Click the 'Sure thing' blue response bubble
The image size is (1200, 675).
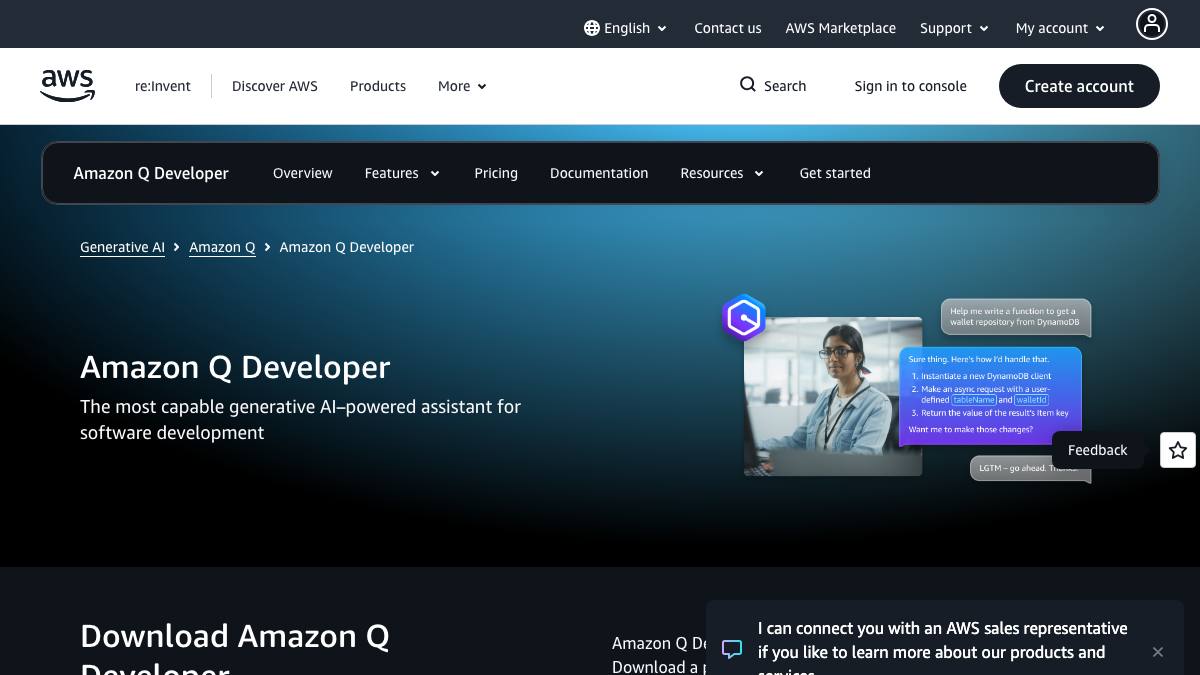[990, 396]
